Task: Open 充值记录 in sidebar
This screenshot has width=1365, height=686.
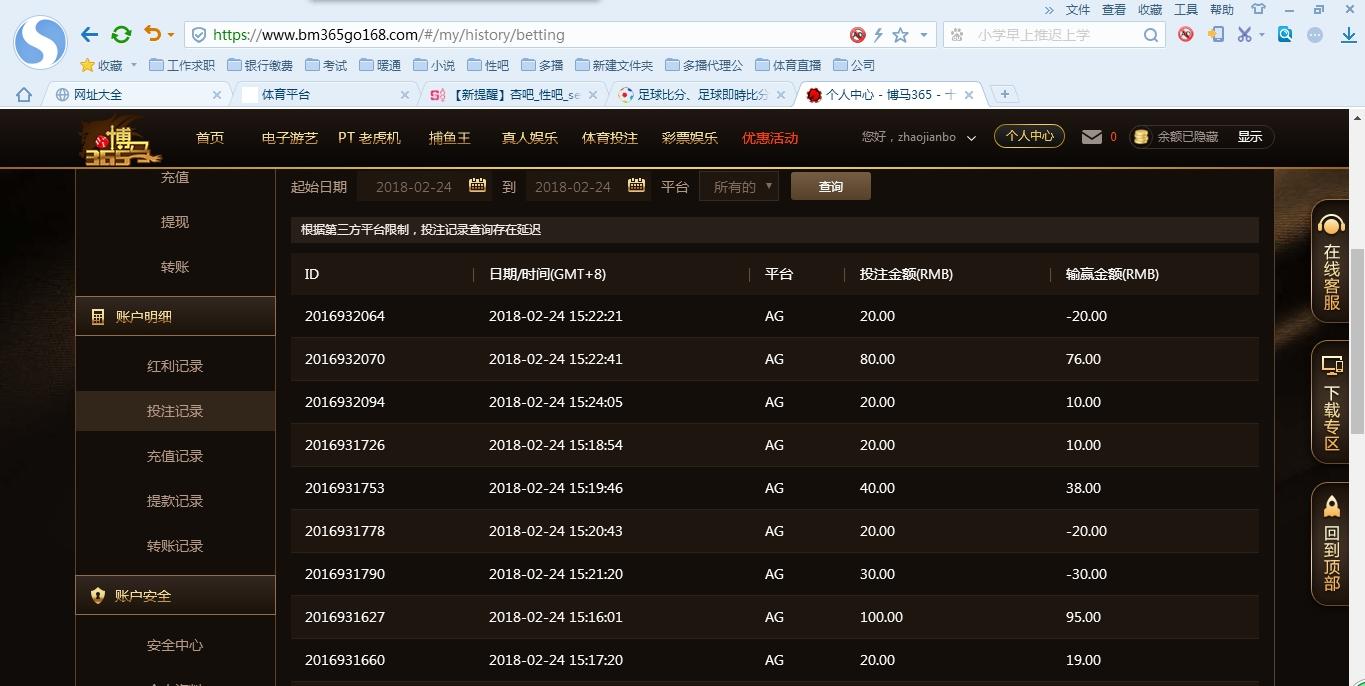Action: coord(175,456)
